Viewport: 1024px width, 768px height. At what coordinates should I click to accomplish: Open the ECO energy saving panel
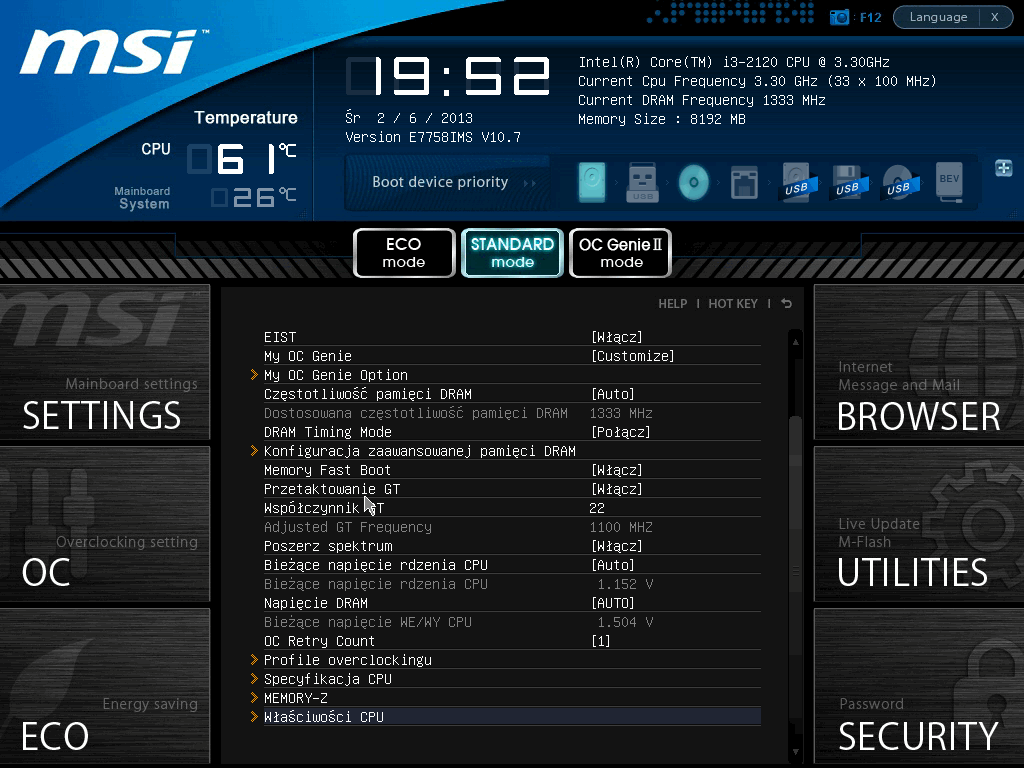point(104,686)
